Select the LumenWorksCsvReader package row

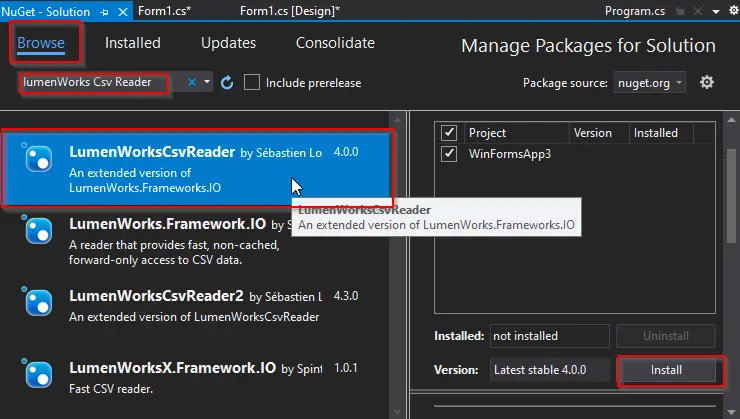[x=196, y=169]
